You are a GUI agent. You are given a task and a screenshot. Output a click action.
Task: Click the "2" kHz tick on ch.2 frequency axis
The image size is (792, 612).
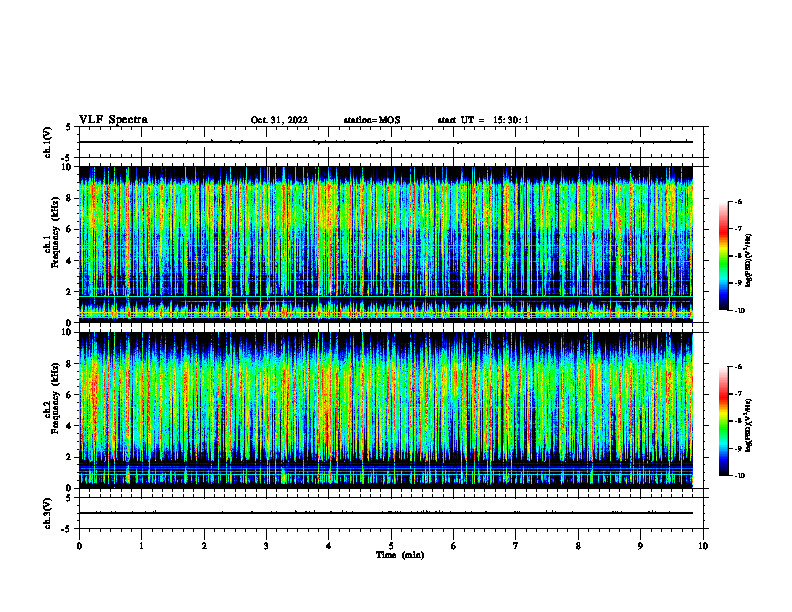point(70,457)
